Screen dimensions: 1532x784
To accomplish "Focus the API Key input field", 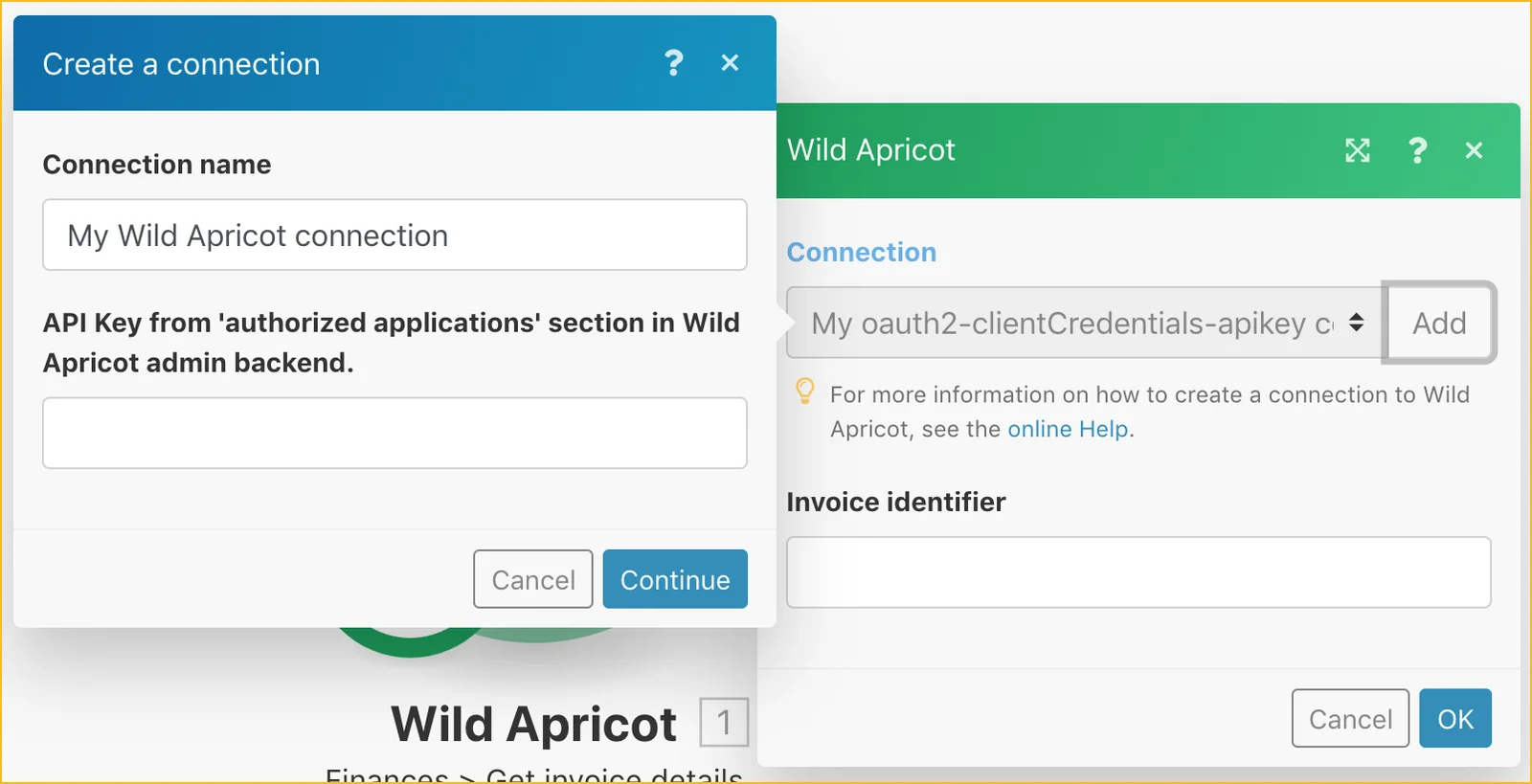I will [x=394, y=433].
